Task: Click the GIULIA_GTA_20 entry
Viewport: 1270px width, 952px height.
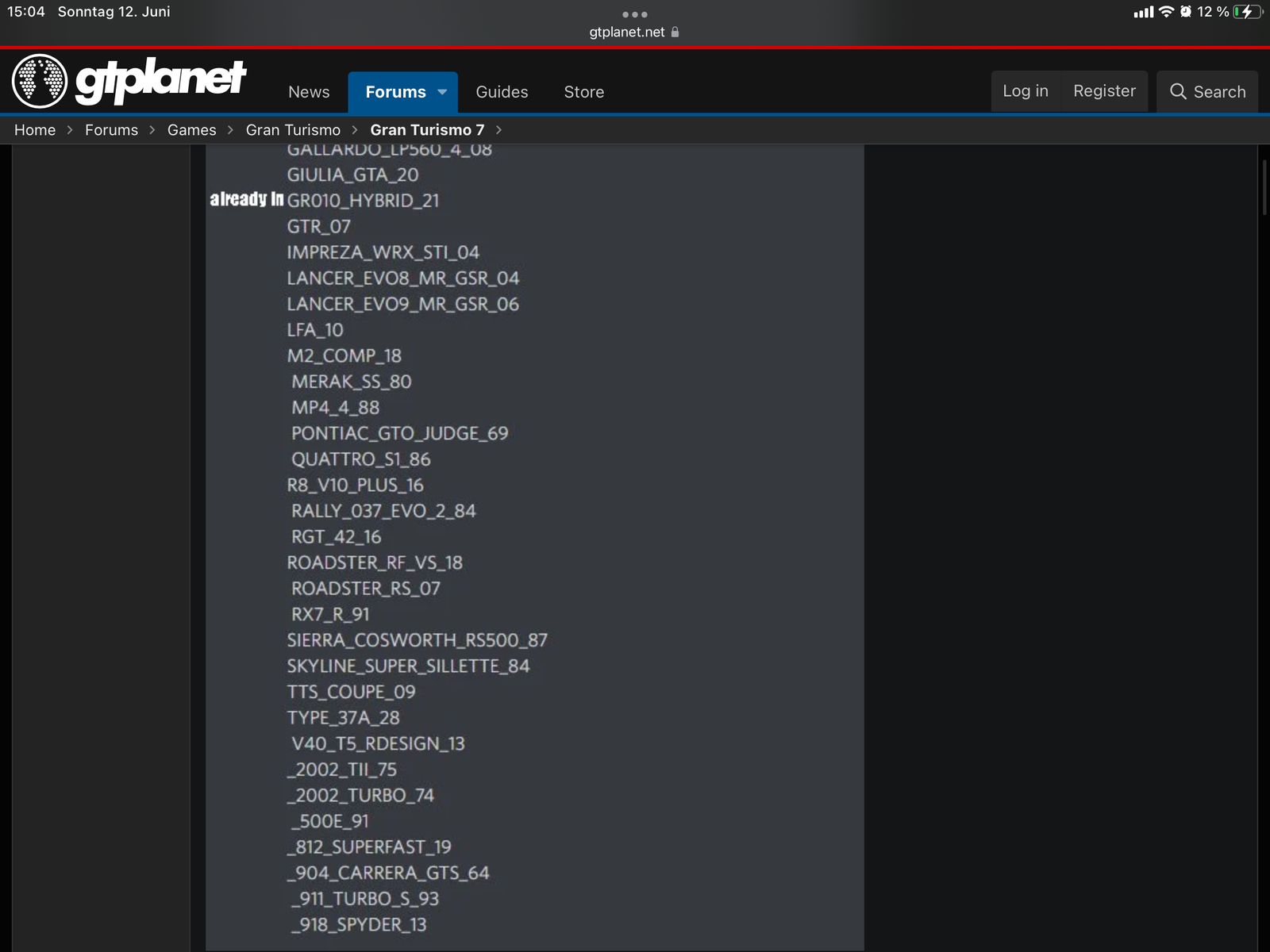Action: click(x=352, y=175)
